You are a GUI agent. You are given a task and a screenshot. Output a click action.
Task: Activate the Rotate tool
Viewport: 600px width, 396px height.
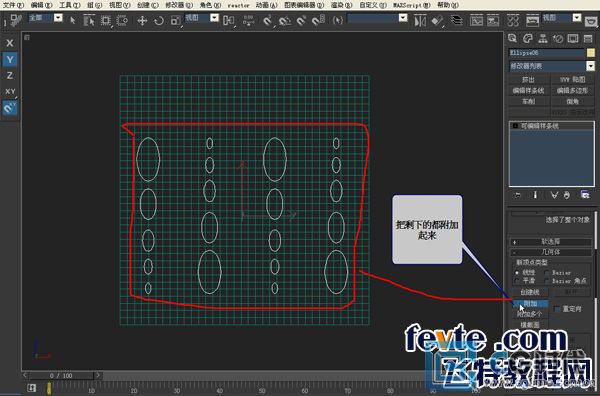(158, 20)
